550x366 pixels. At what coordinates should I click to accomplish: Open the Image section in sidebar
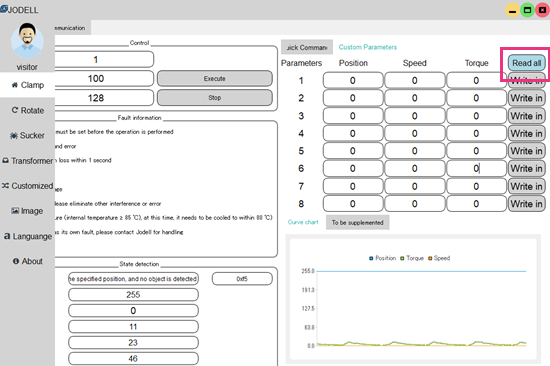[x=27, y=211]
